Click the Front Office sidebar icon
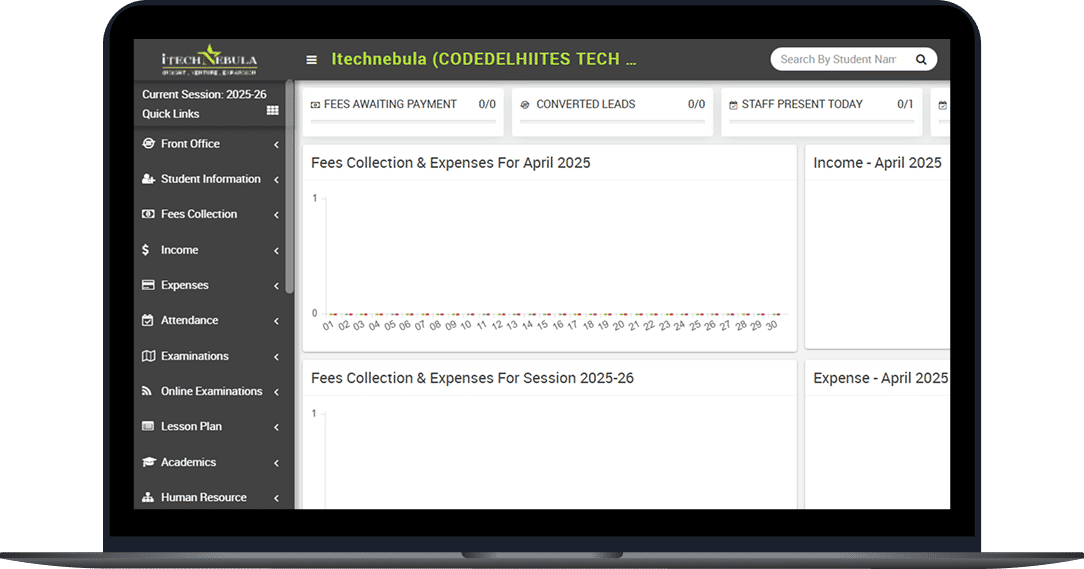 point(148,143)
